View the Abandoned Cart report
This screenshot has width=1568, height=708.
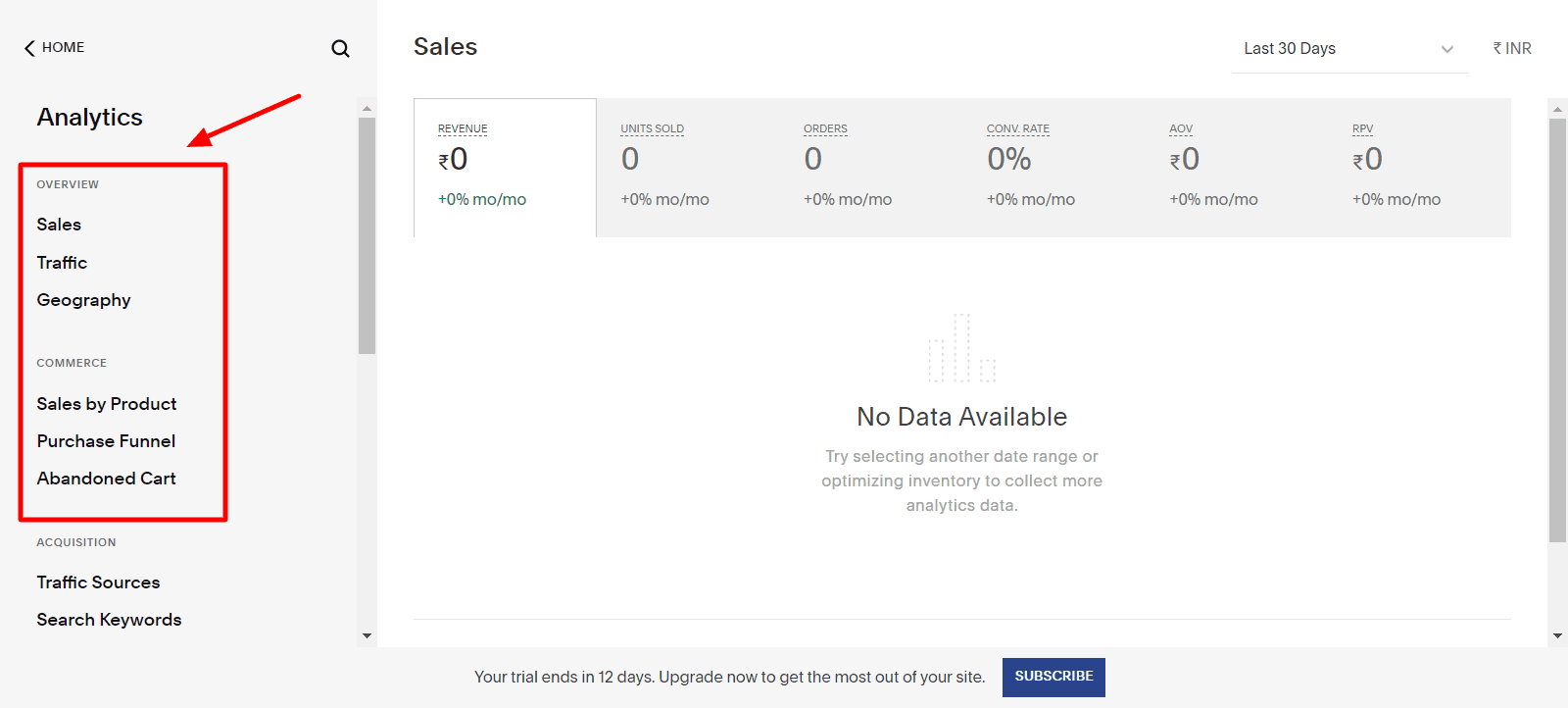click(106, 479)
